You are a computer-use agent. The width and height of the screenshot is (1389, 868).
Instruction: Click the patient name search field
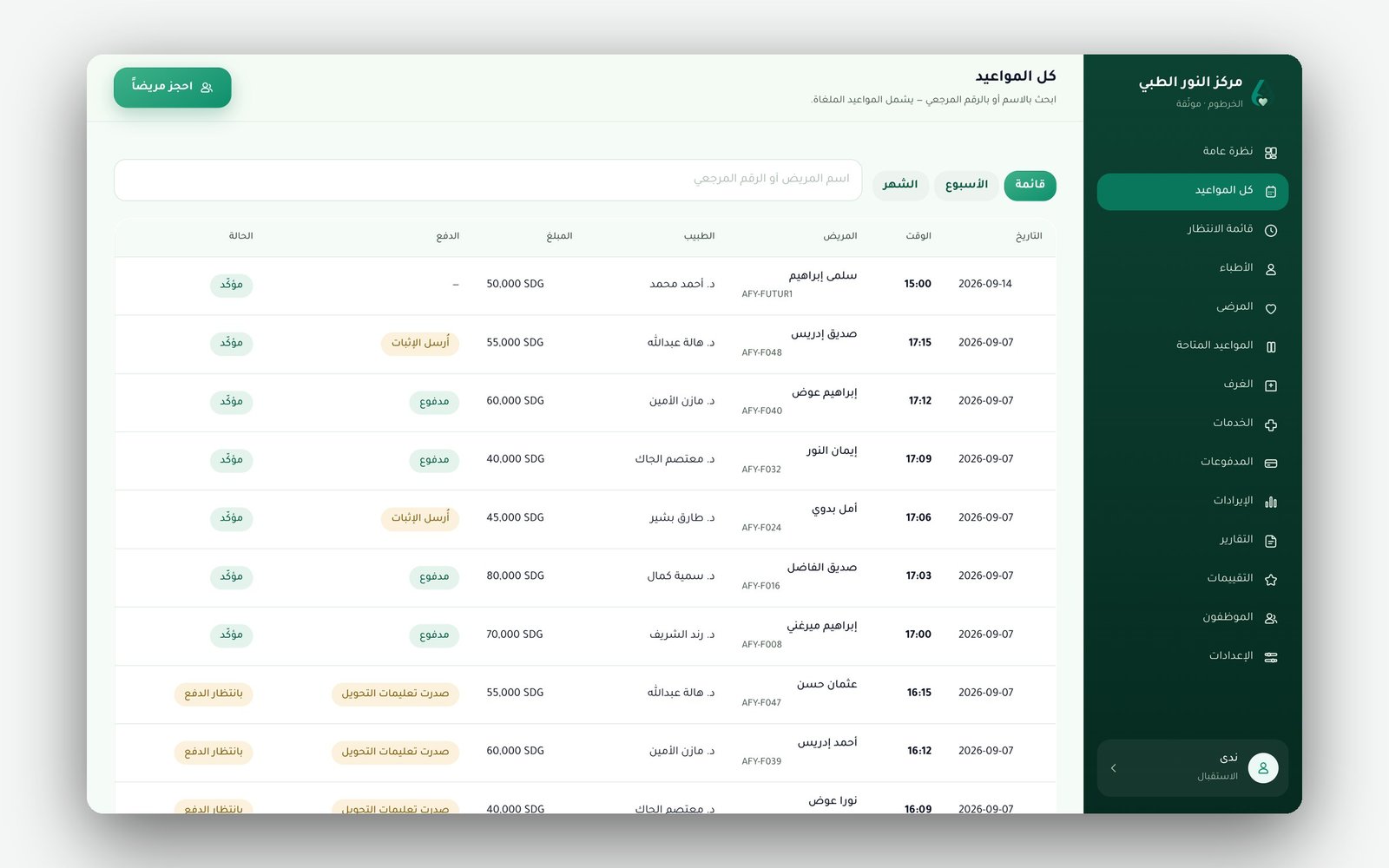pyautogui.click(x=488, y=180)
